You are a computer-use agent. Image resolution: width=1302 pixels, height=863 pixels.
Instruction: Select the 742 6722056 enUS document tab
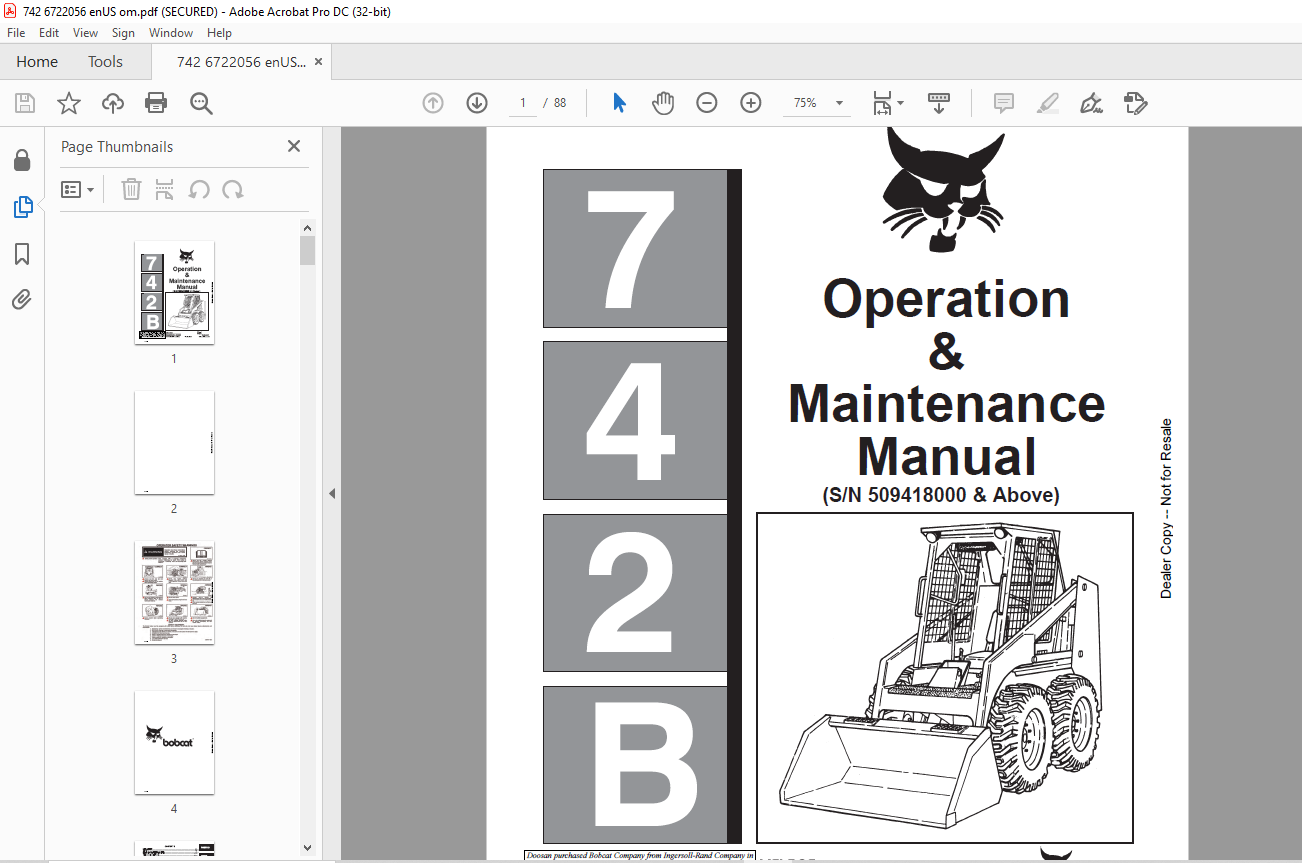[x=241, y=62]
